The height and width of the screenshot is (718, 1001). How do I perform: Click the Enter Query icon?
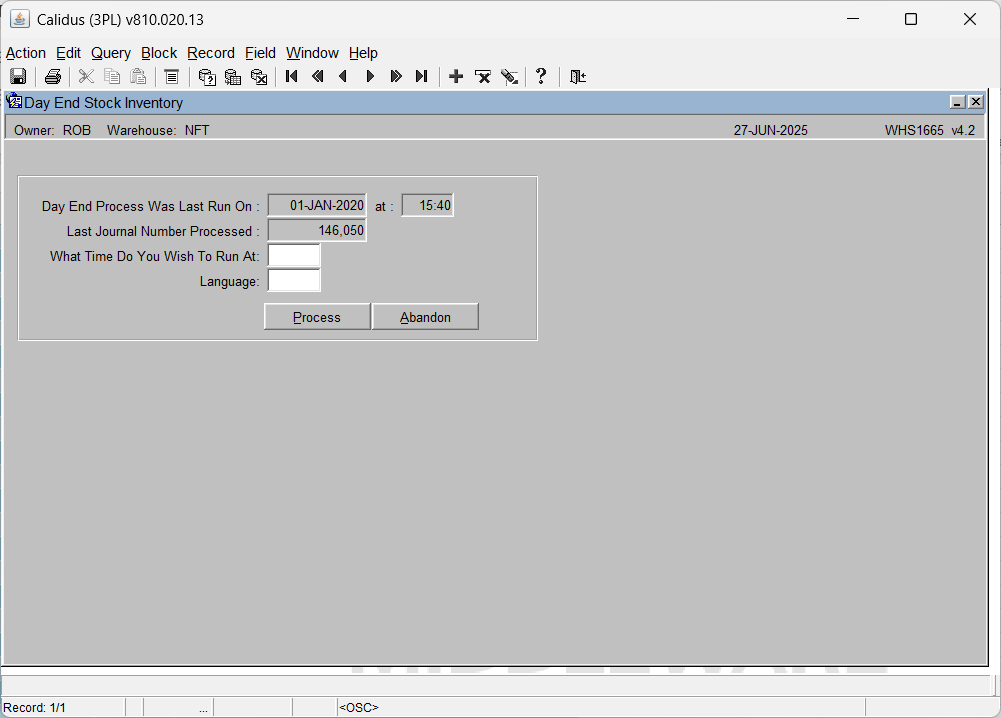[x=207, y=77]
